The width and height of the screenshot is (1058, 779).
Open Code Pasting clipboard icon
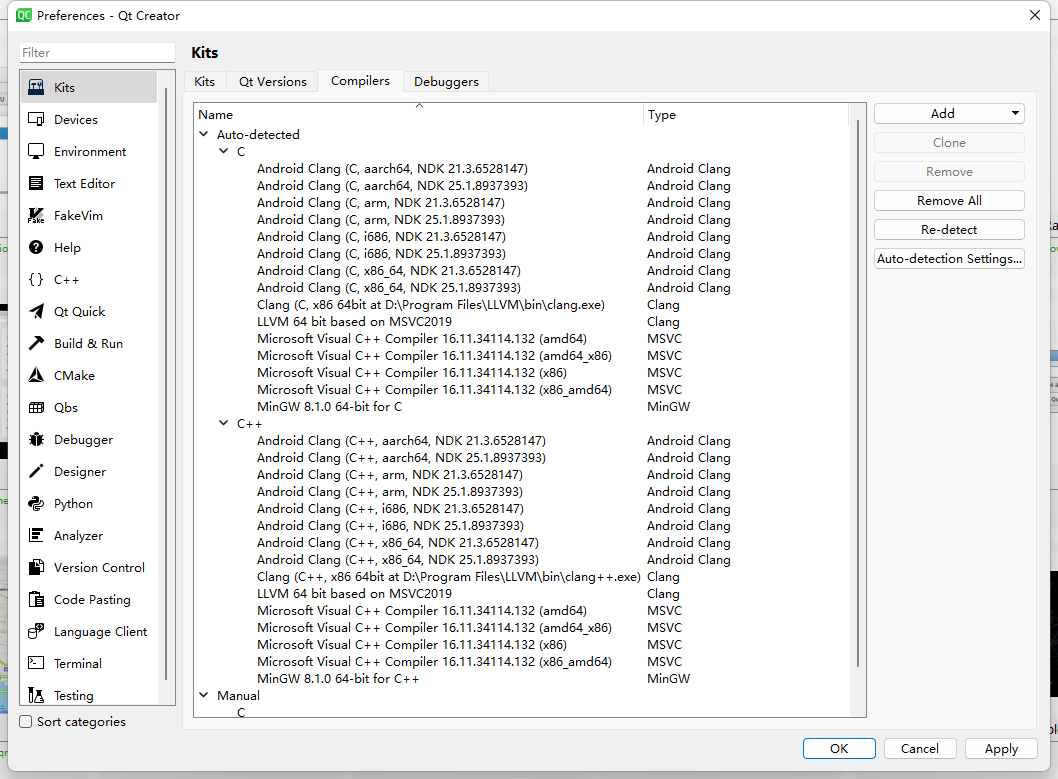pyautogui.click(x=36, y=600)
